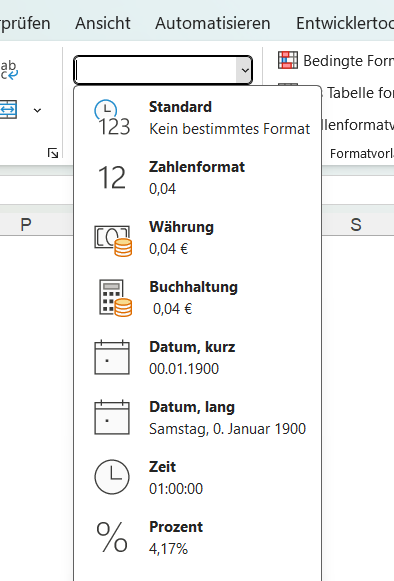Click the percent sign icon
The image size is (394, 581).
tap(112, 537)
